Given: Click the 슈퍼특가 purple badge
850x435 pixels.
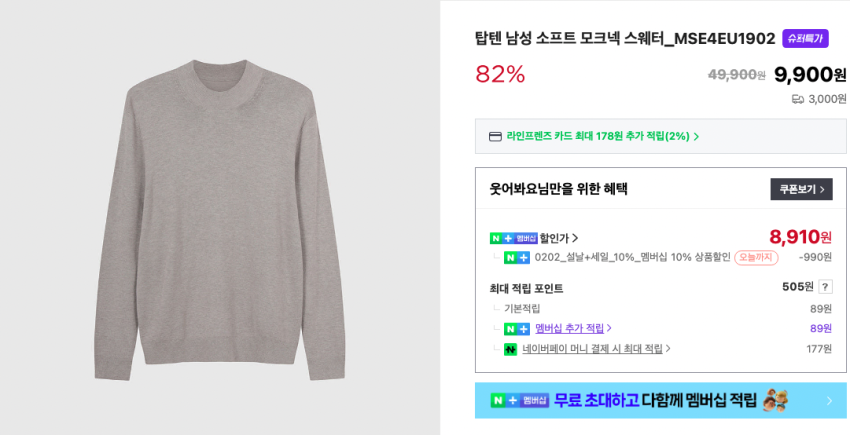Looking at the screenshot, I should (x=805, y=38).
